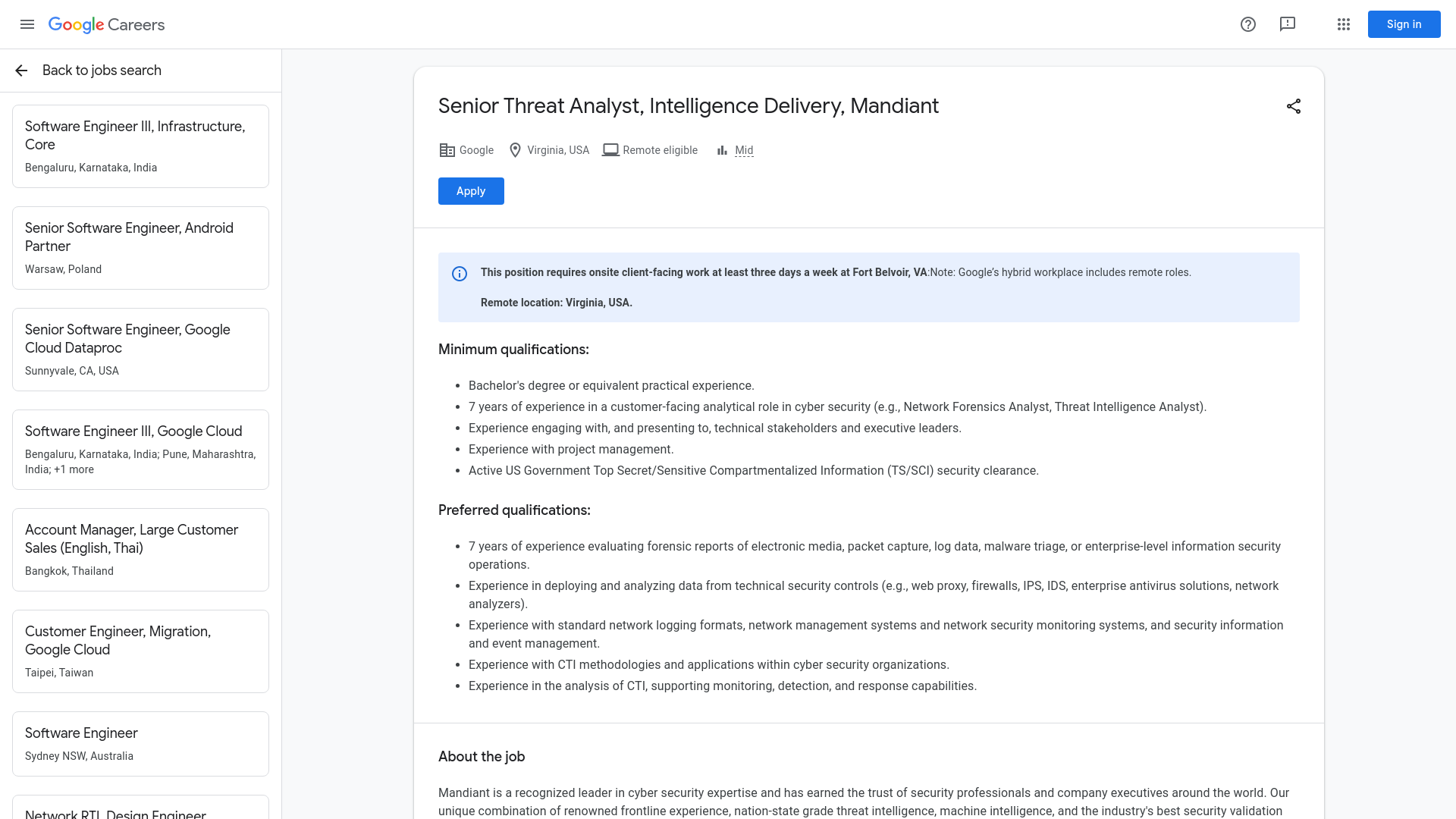
Task: Click the TS/SCI security clearance bullet
Action: pyautogui.click(x=754, y=471)
